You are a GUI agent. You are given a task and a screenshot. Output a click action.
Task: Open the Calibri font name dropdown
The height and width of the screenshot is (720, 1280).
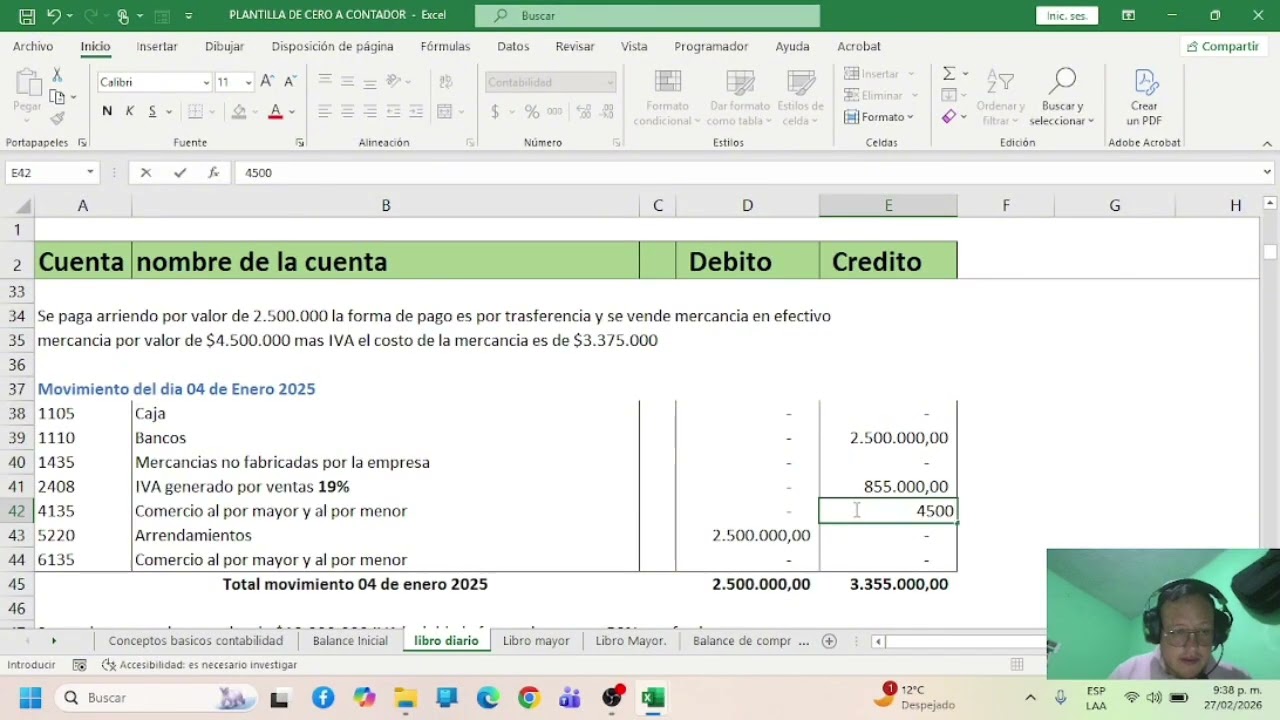click(206, 83)
